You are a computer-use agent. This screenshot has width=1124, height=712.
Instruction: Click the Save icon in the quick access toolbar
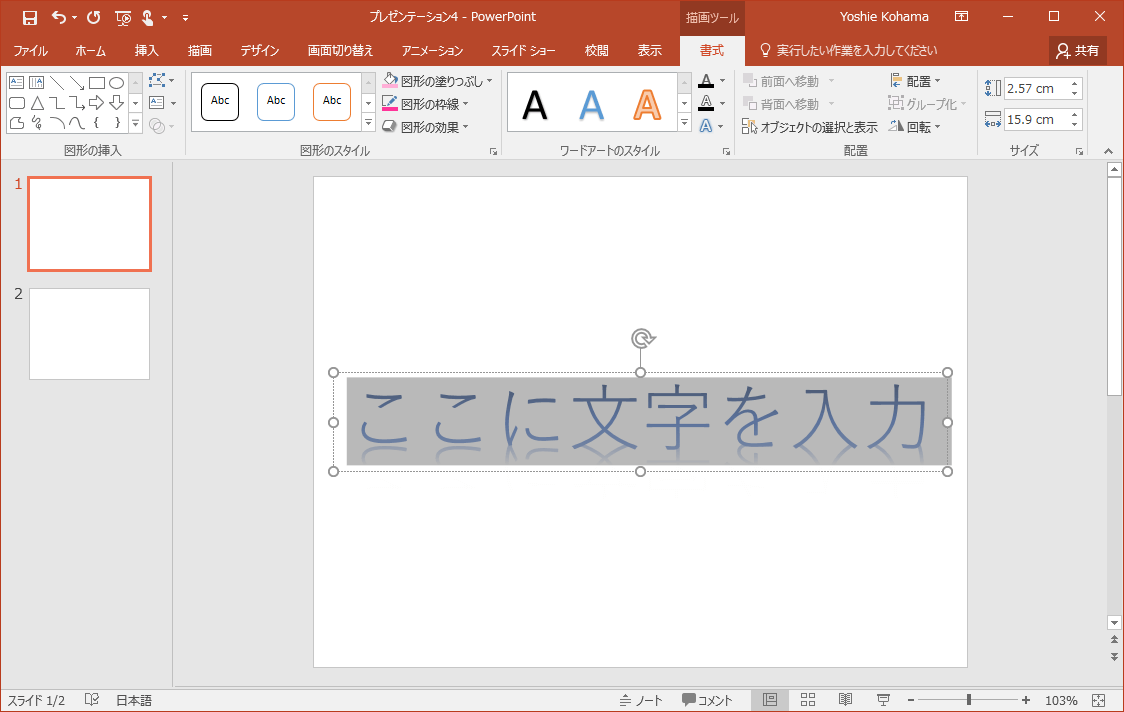30,17
